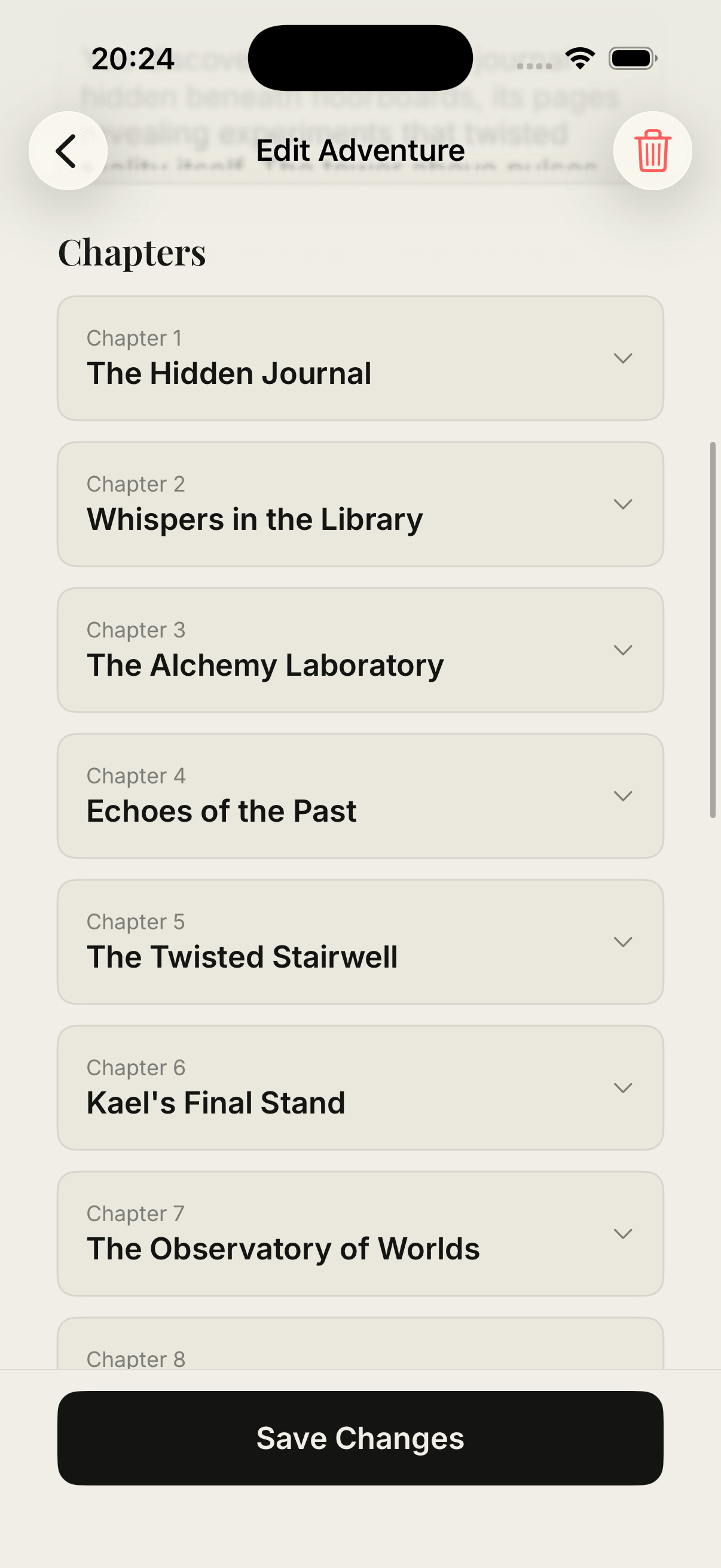Expand Kael's Final Stand chevron
This screenshot has height=1568, width=721.
click(x=622, y=1088)
